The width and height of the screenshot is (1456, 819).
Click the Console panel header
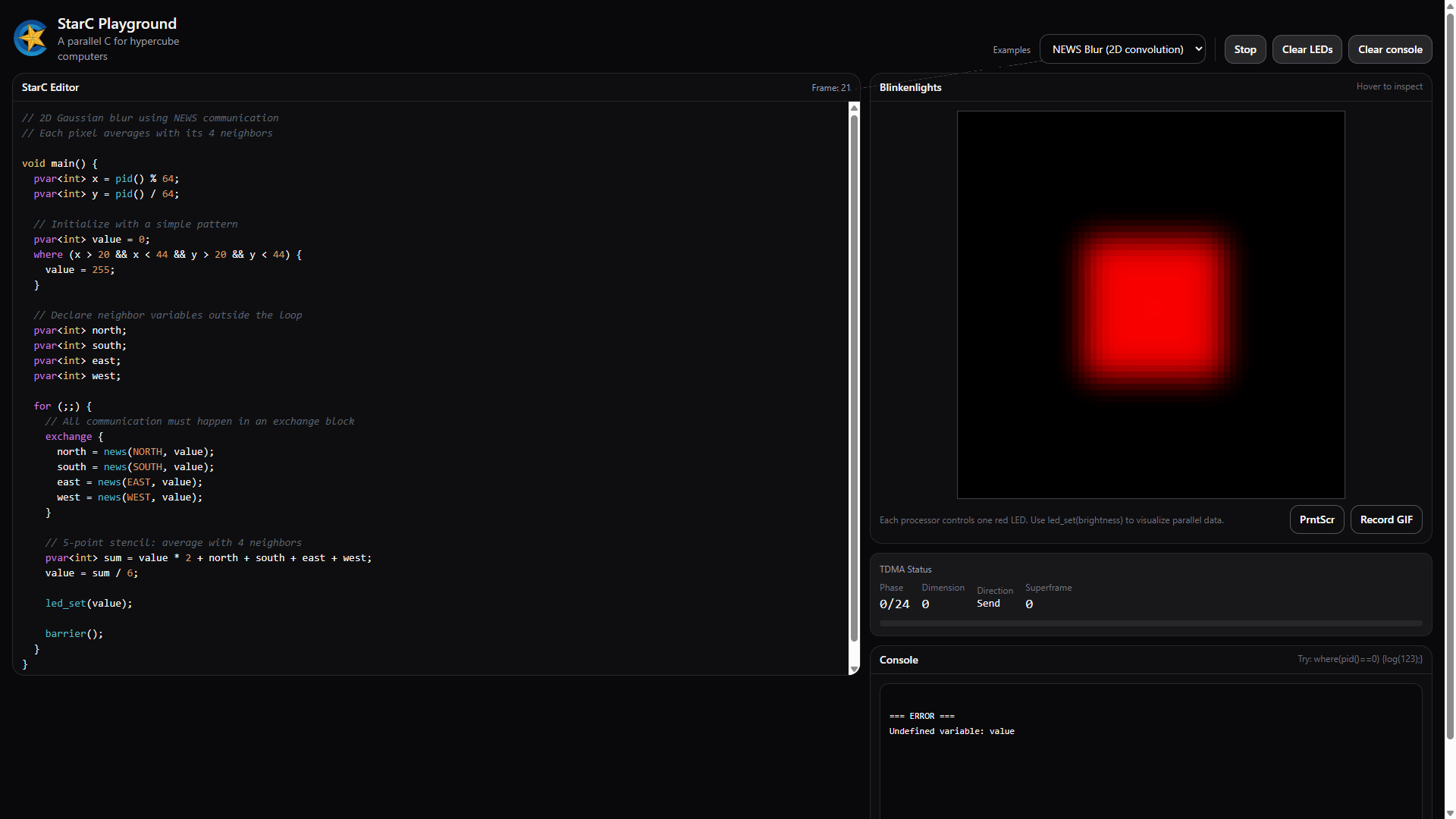point(899,660)
